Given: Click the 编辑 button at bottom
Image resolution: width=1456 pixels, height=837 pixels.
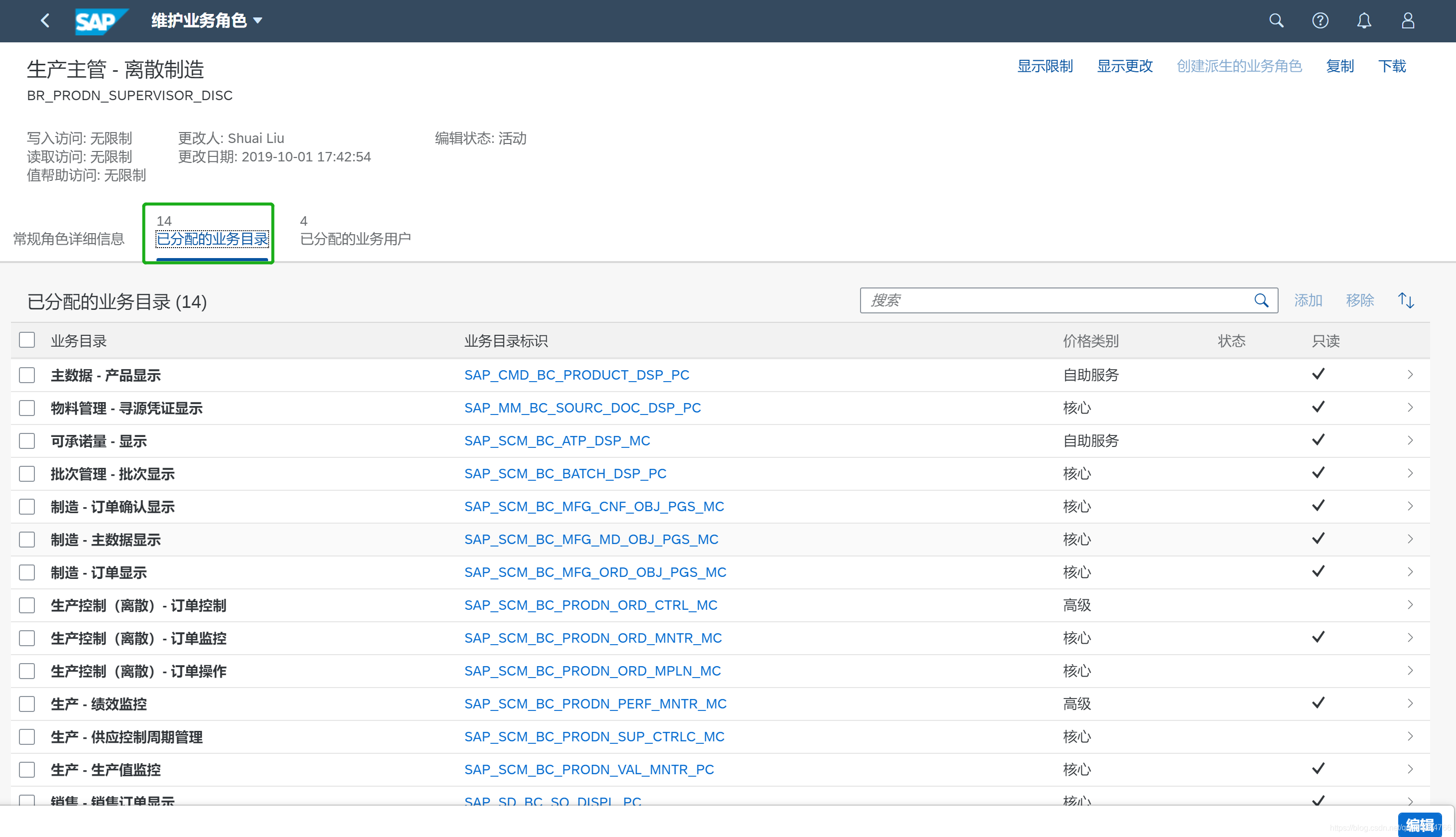Looking at the screenshot, I should click(1419, 825).
